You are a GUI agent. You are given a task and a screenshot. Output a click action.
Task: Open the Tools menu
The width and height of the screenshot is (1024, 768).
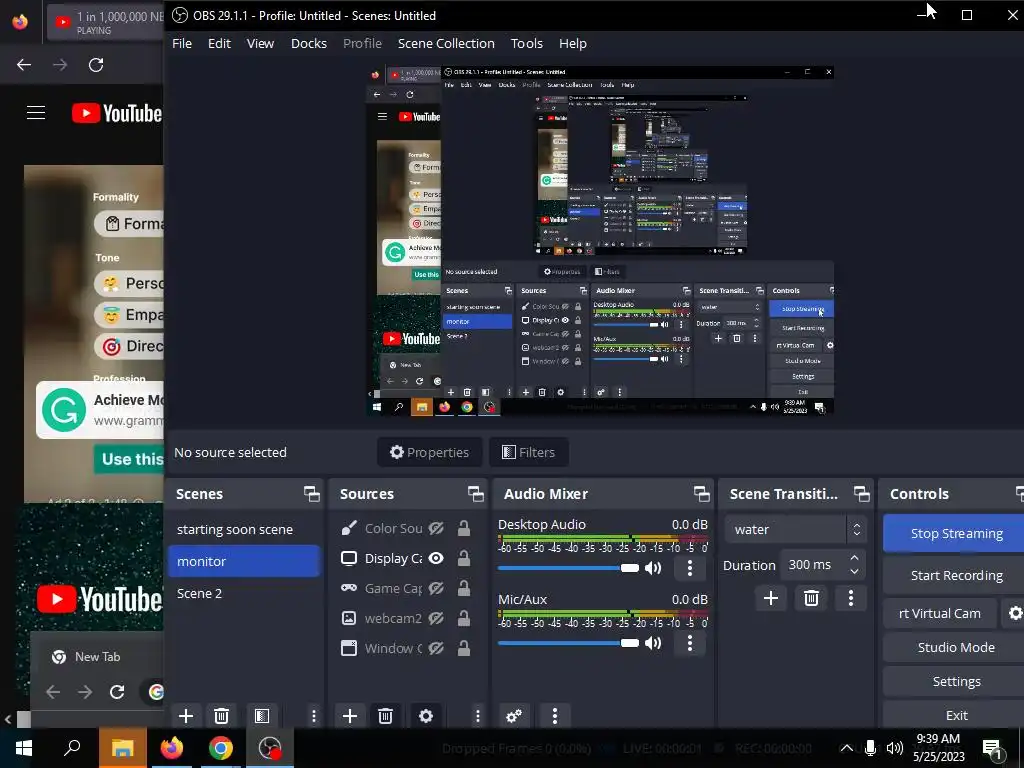click(x=527, y=43)
